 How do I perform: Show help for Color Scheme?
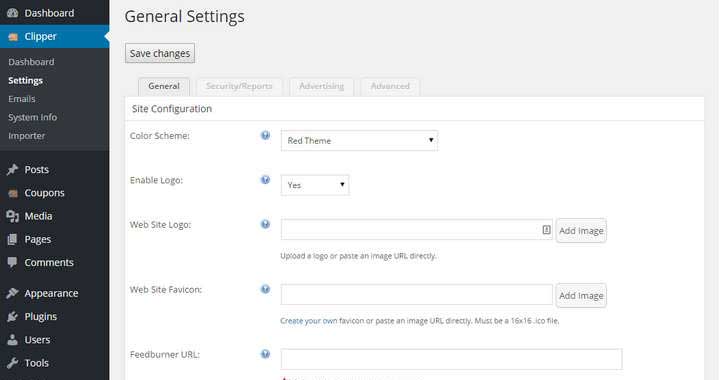point(265,135)
